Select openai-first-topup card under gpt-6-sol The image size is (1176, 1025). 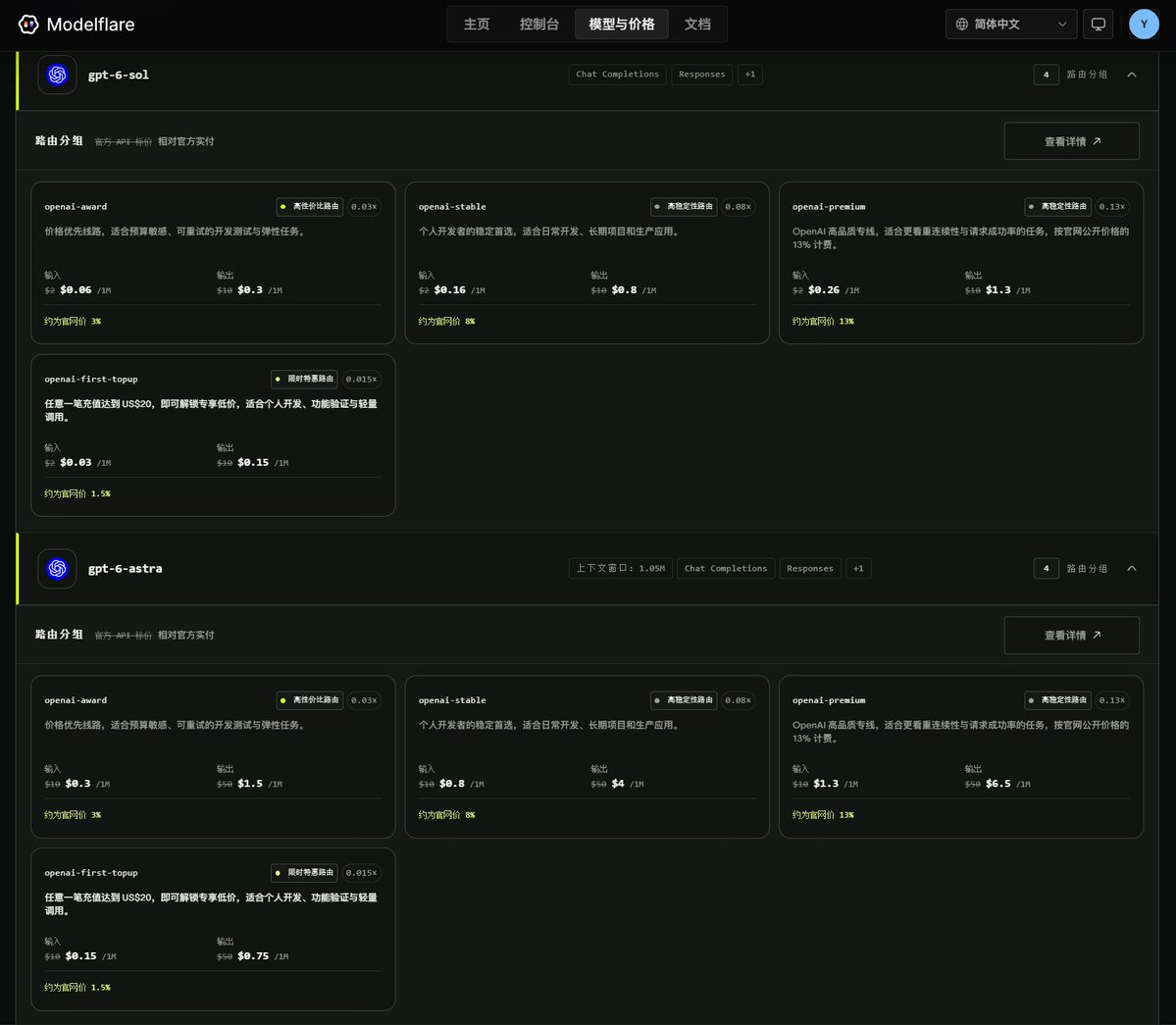[x=213, y=435]
